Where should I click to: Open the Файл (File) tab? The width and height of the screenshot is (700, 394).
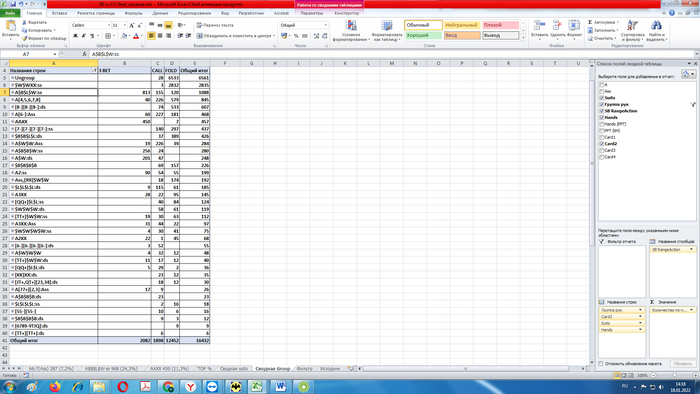tap(10, 13)
